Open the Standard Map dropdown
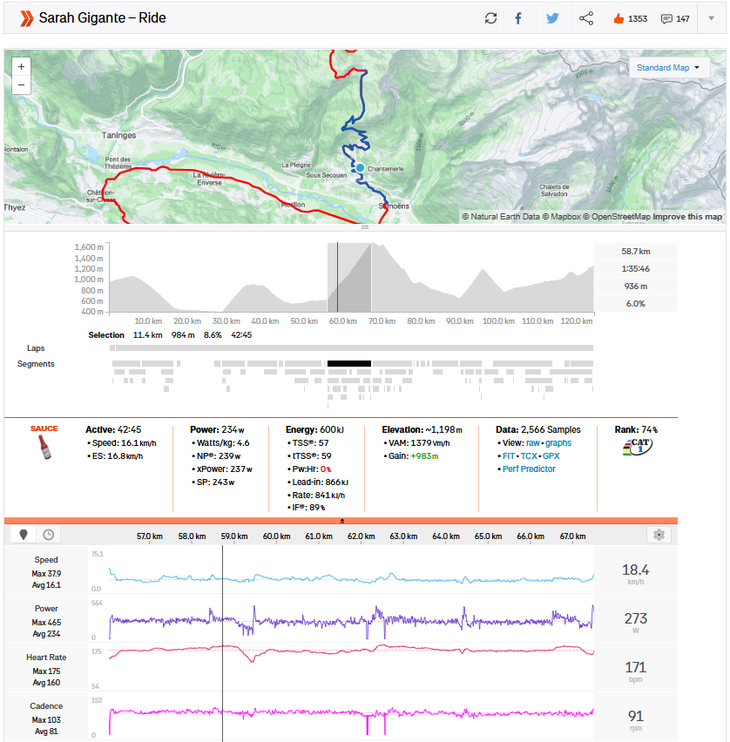730x742 pixels. 669,68
